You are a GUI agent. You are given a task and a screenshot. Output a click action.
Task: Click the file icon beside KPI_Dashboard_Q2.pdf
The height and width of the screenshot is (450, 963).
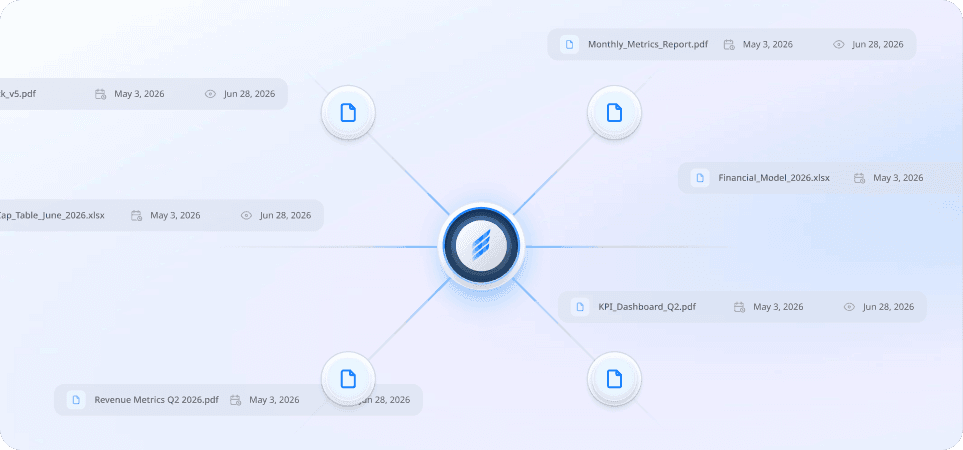pos(580,307)
